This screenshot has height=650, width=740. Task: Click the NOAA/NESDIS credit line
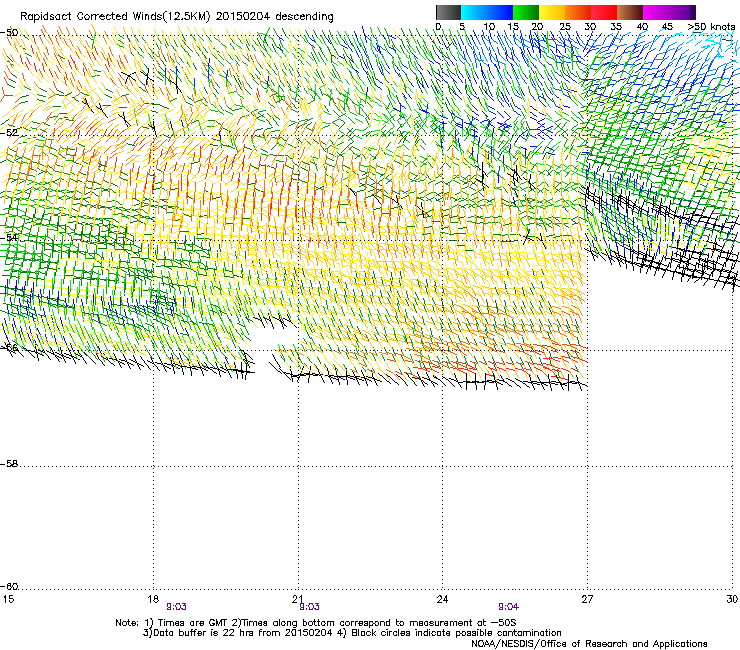click(x=589, y=644)
